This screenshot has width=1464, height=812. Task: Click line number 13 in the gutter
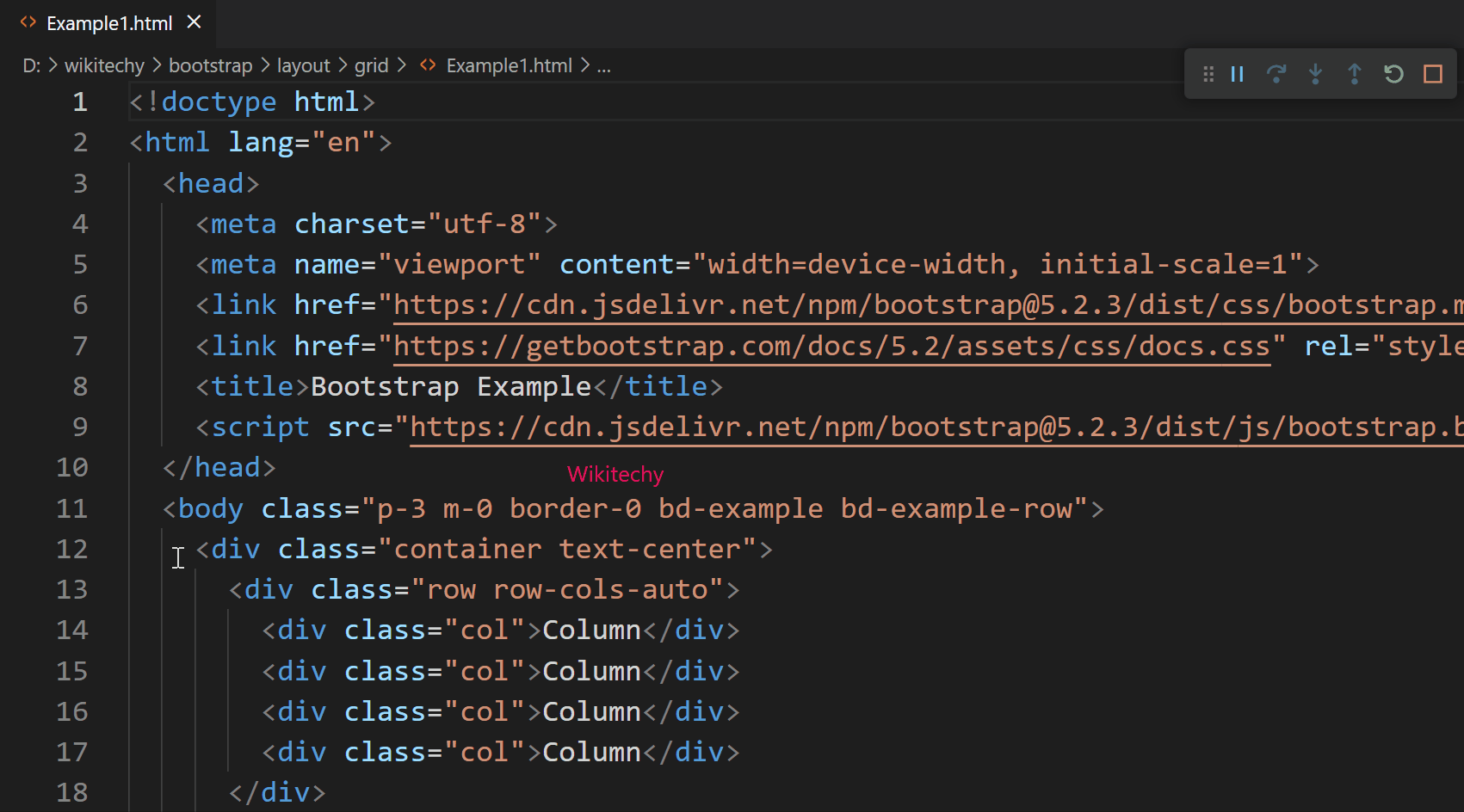72,590
